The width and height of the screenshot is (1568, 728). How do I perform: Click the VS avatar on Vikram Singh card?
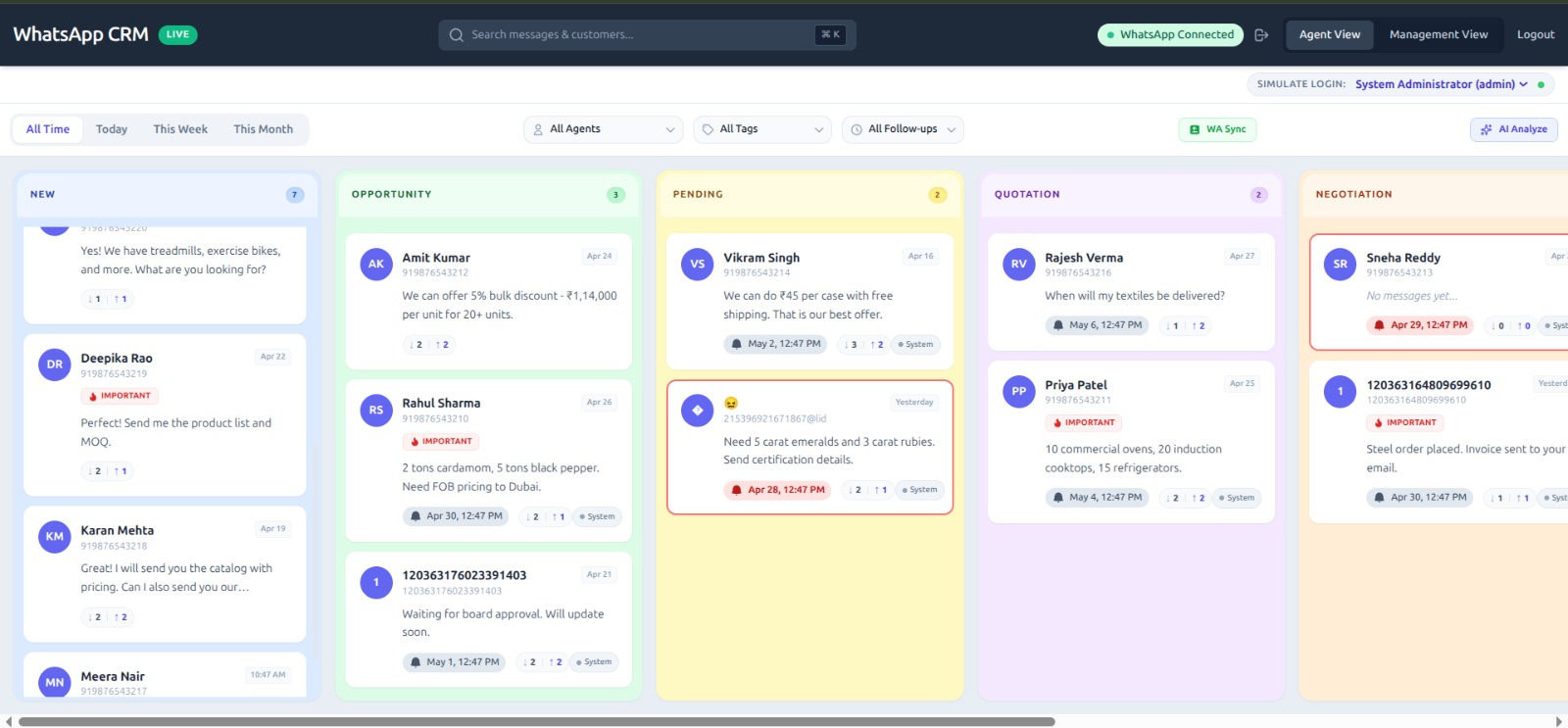pos(697,264)
